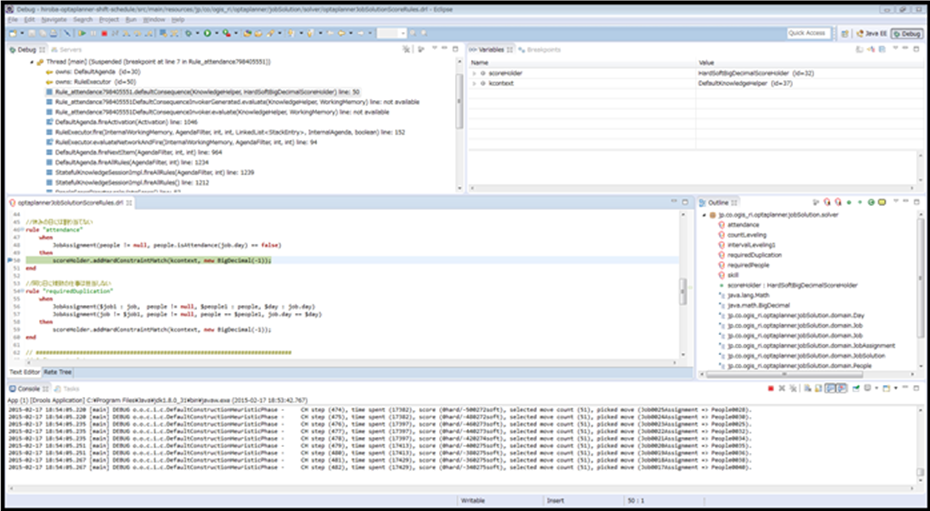Click the Quick Access field
Image resolution: width=930 pixels, height=511 pixels.
808,33
